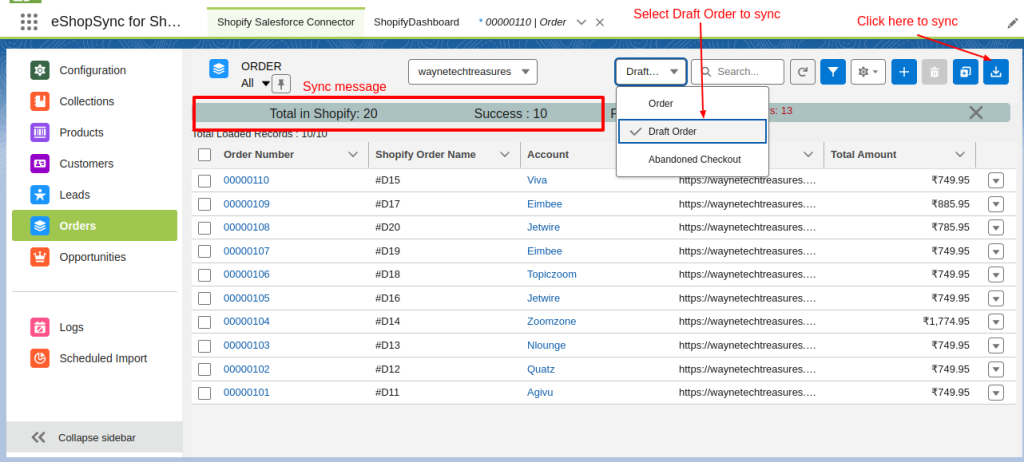This screenshot has height=462, width=1024.
Task: Expand the Order Number column menu
Action: (353, 155)
